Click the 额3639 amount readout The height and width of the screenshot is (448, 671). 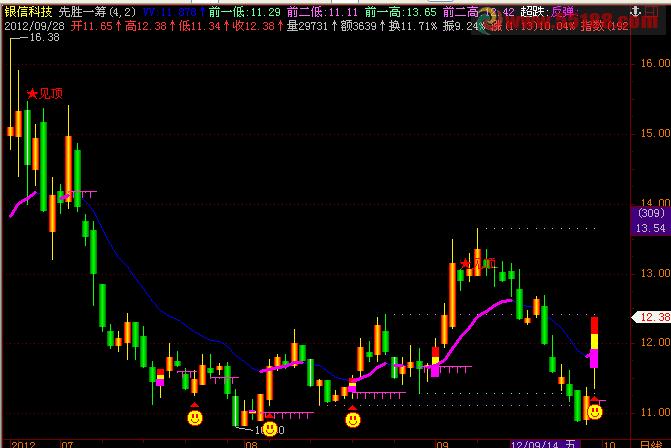(x=363, y=26)
